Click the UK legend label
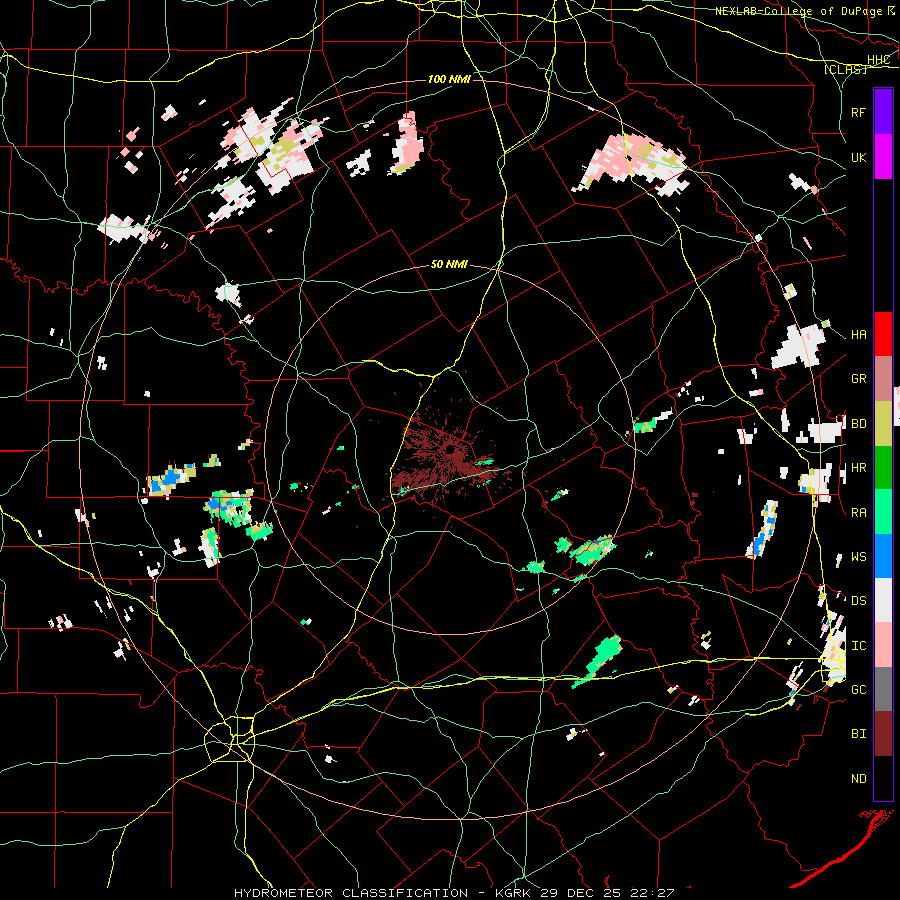This screenshot has height=900, width=900. [858, 157]
